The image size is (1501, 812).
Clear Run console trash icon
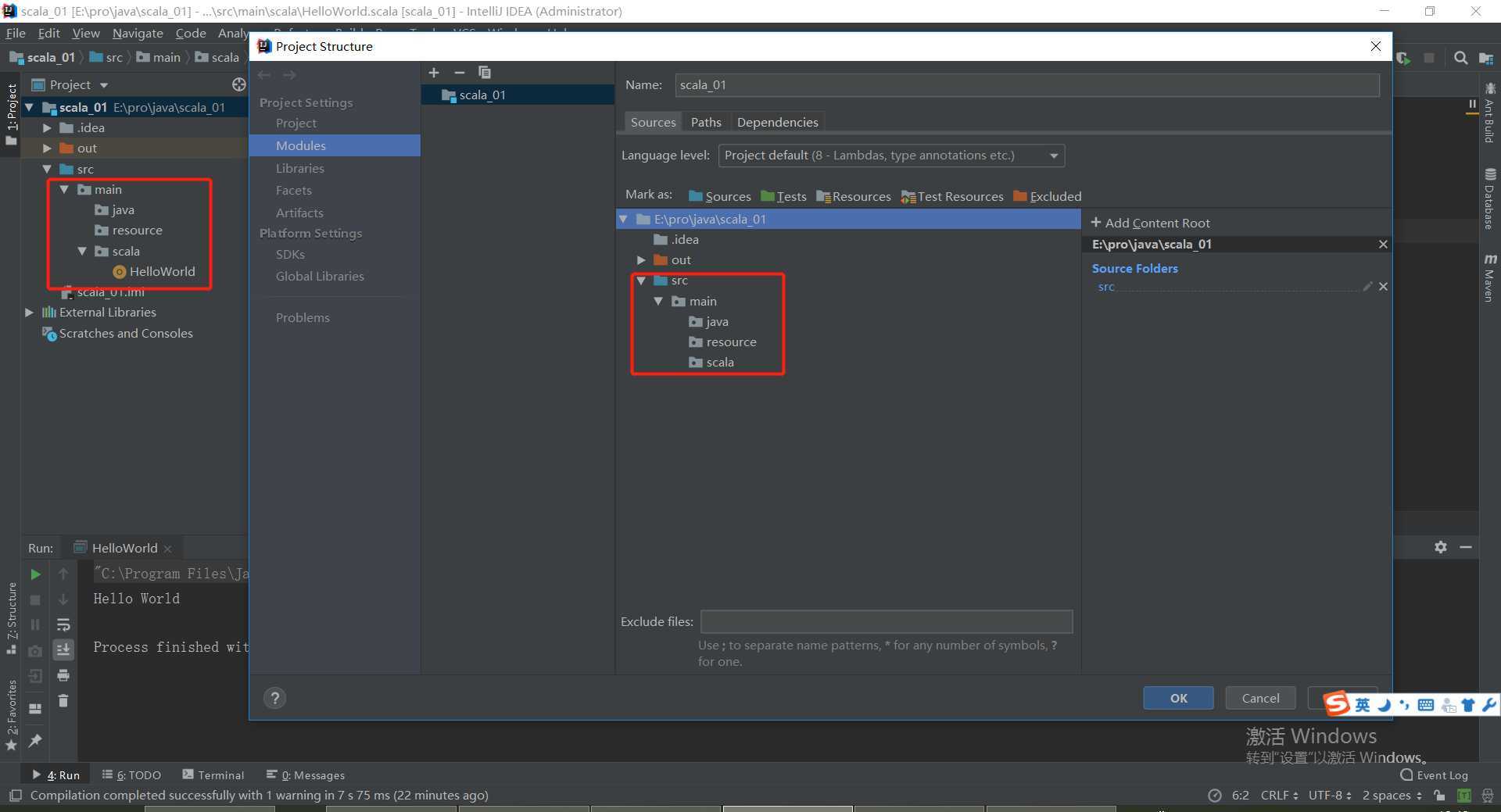63,701
